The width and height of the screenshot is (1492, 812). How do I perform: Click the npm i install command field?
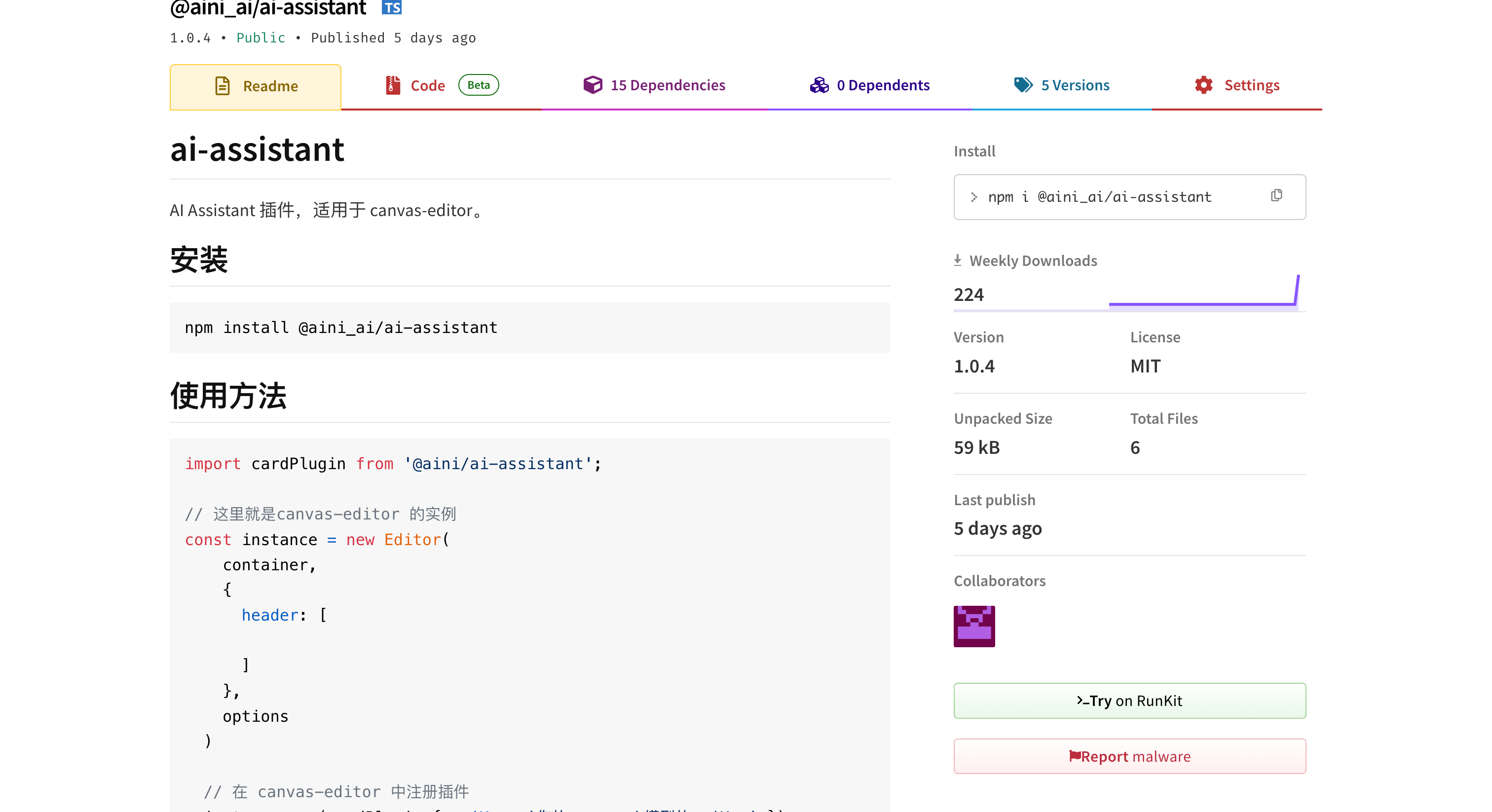tap(1099, 197)
